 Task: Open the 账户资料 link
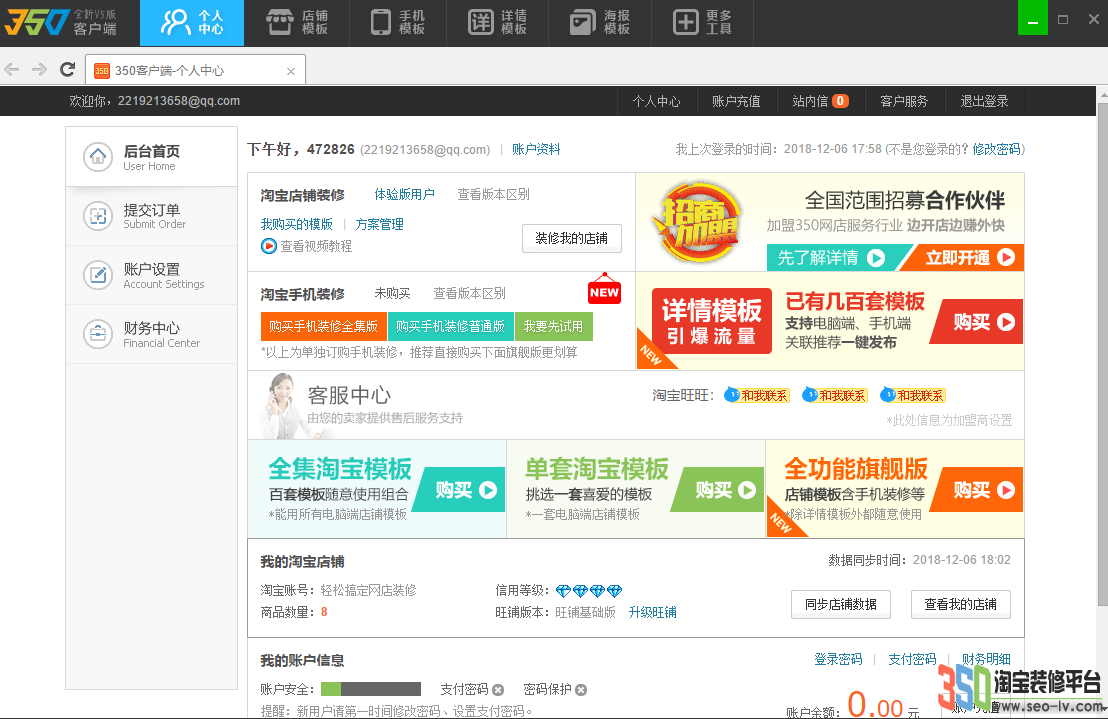tap(536, 149)
